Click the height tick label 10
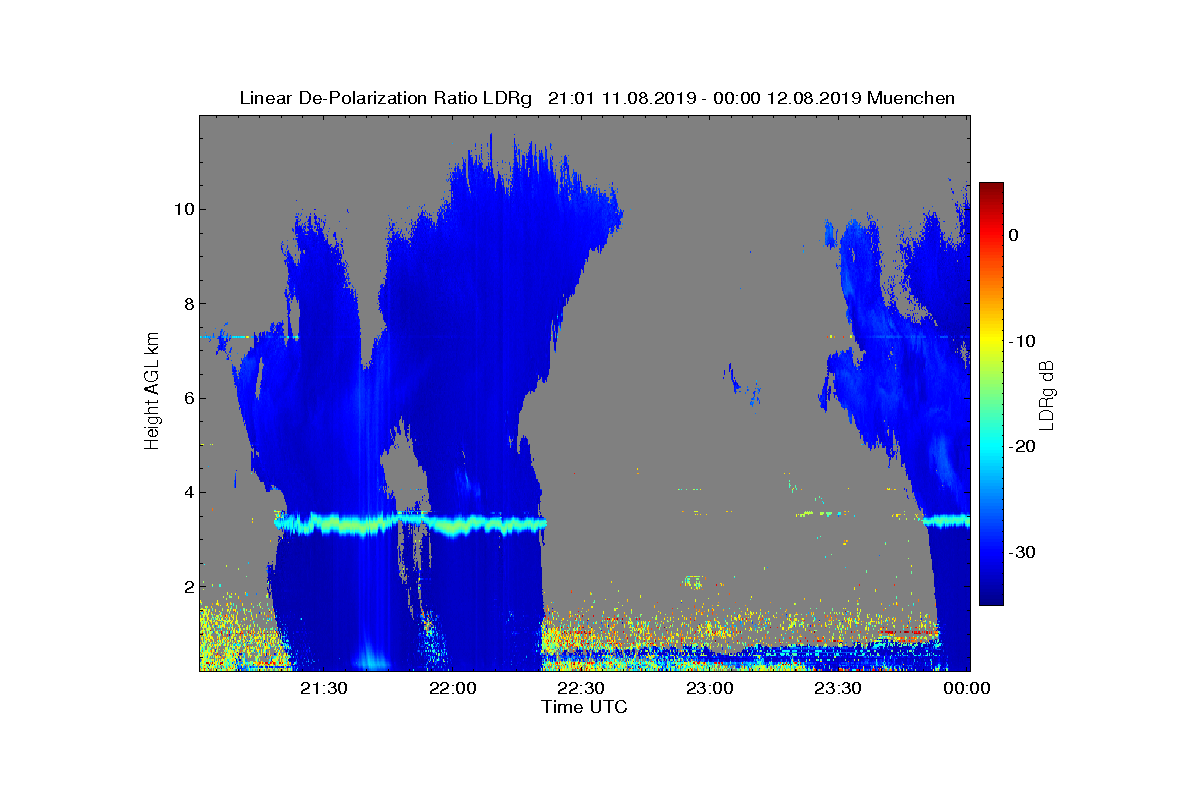 point(182,210)
